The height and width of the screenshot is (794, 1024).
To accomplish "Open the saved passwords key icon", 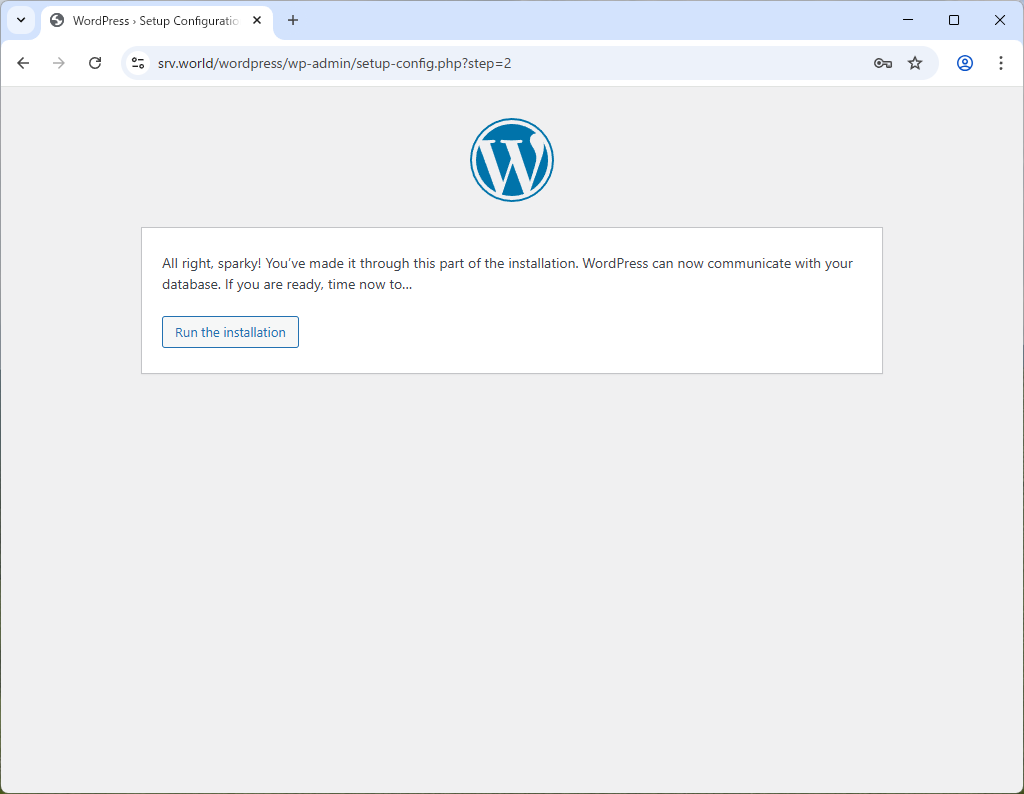I will pos(882,62).
